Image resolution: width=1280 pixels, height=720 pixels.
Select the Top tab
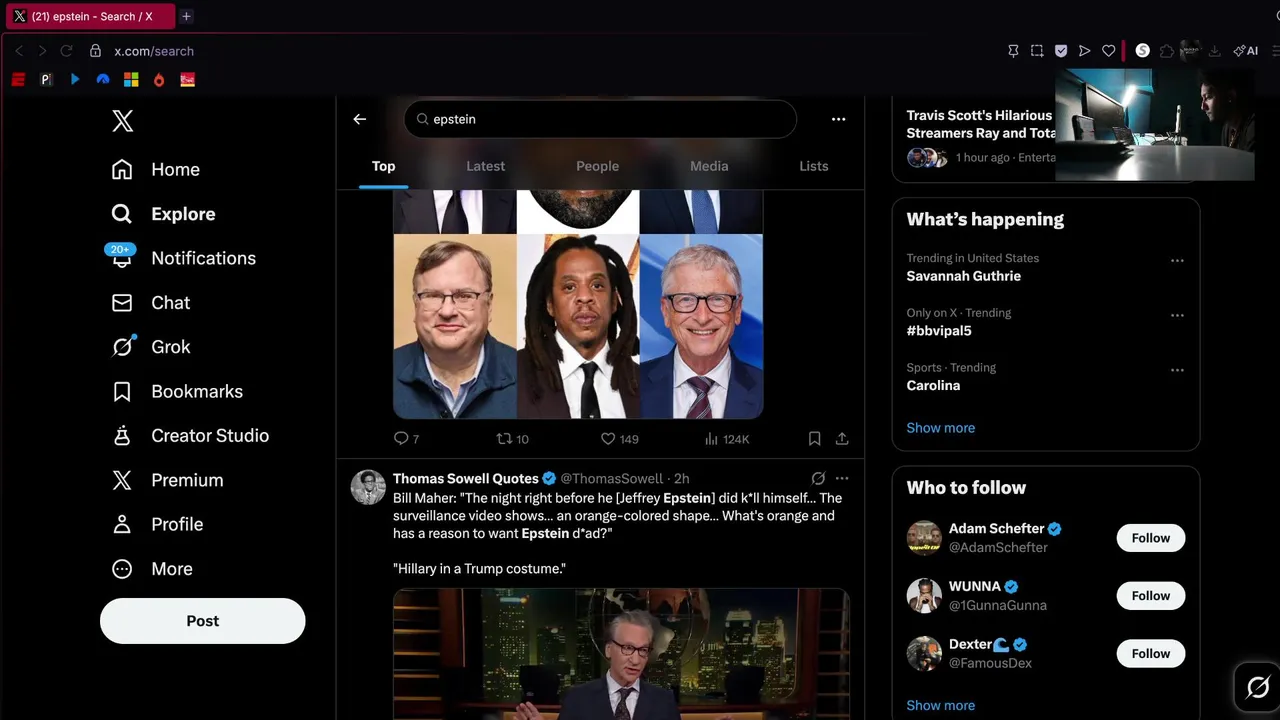click(384, 166)
